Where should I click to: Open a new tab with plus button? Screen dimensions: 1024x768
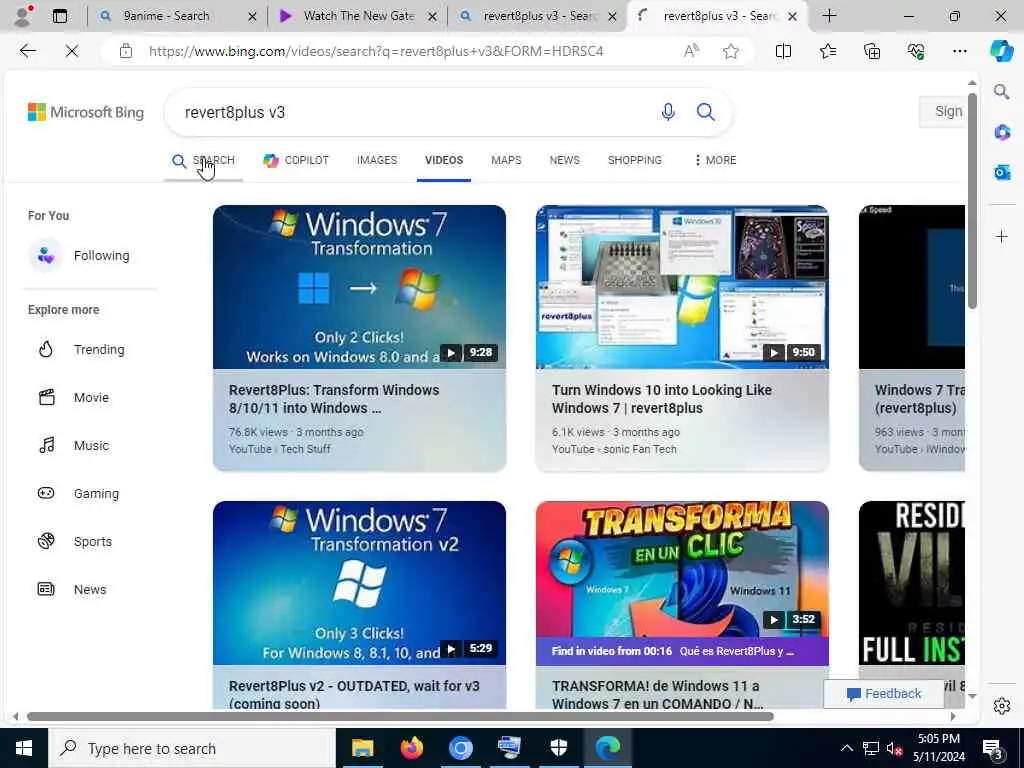(x=829, y=16)
